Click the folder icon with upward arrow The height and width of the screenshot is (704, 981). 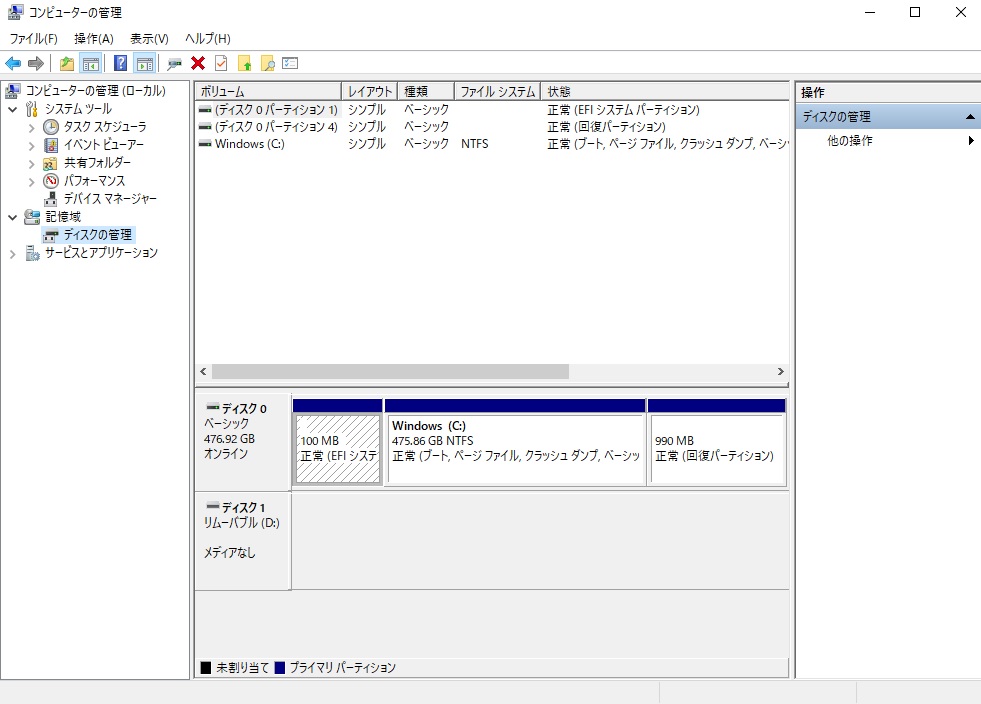[x=245, y=62]
